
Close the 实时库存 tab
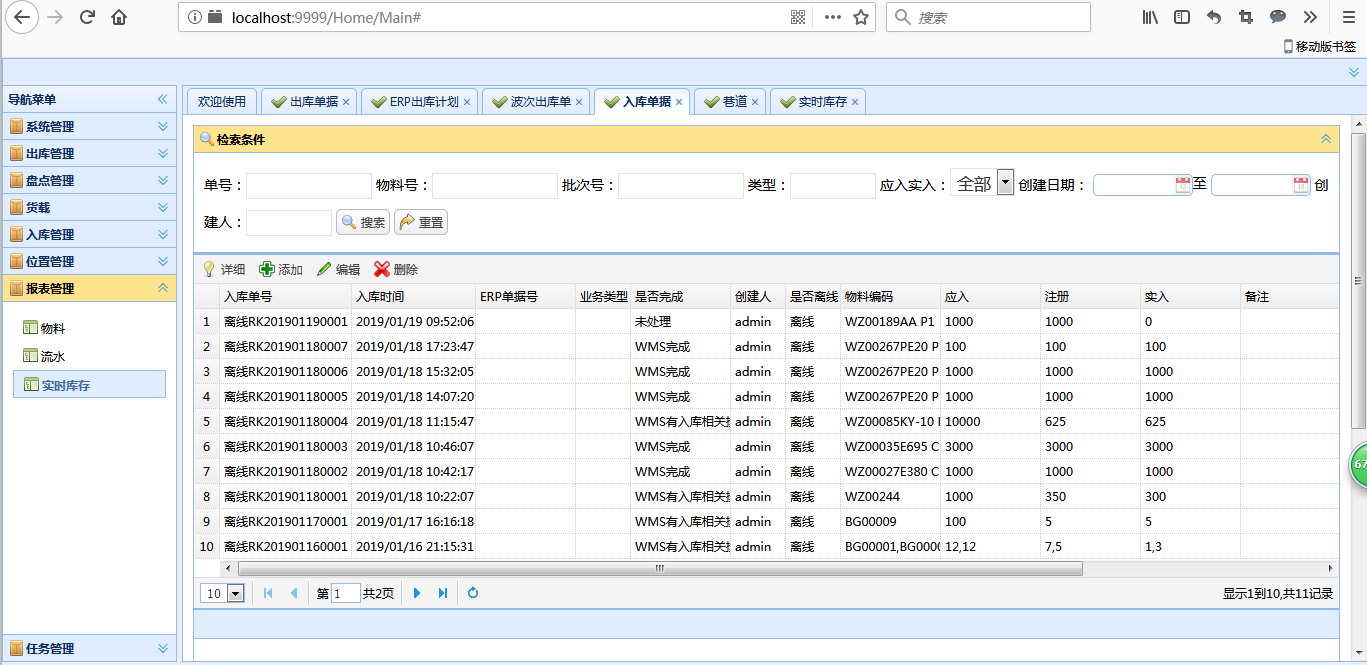tap(855, 102)
